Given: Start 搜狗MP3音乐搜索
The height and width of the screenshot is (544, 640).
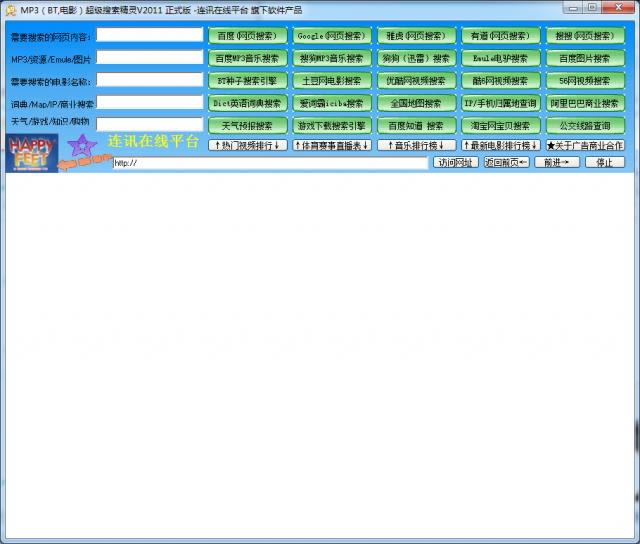Looking at the screenshot, I should point(332,58).
